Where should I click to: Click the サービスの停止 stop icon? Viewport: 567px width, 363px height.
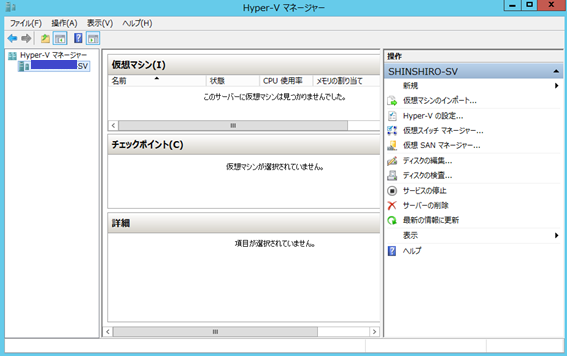coord(392,191)
